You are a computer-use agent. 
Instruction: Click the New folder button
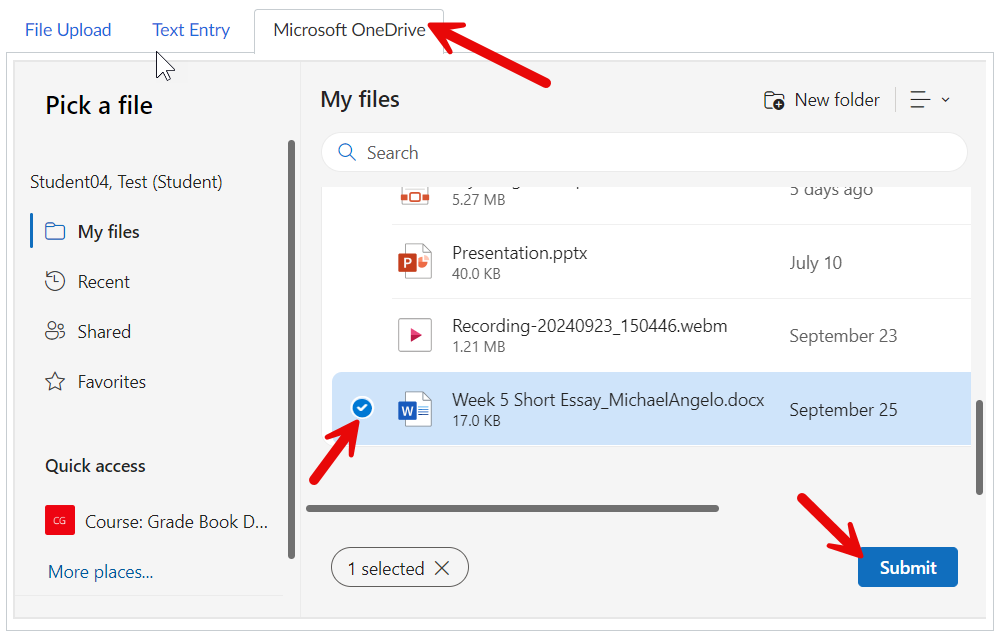pos(821,100)
